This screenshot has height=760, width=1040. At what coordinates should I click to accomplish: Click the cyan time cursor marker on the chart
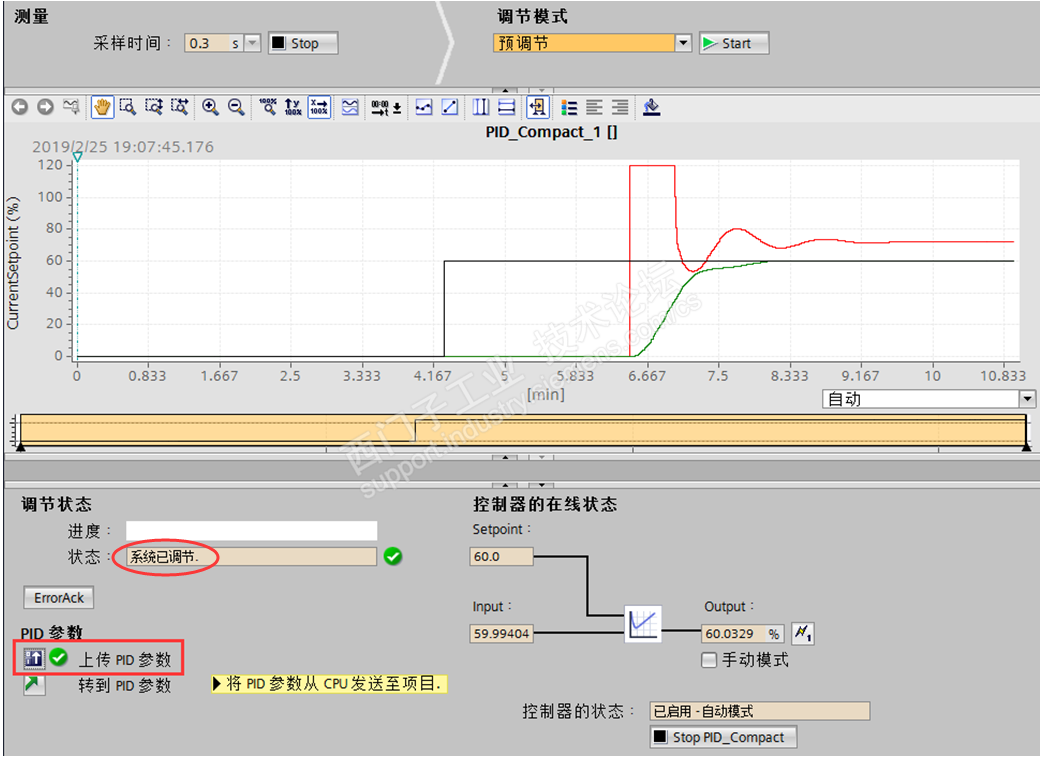tap(78, 157)
